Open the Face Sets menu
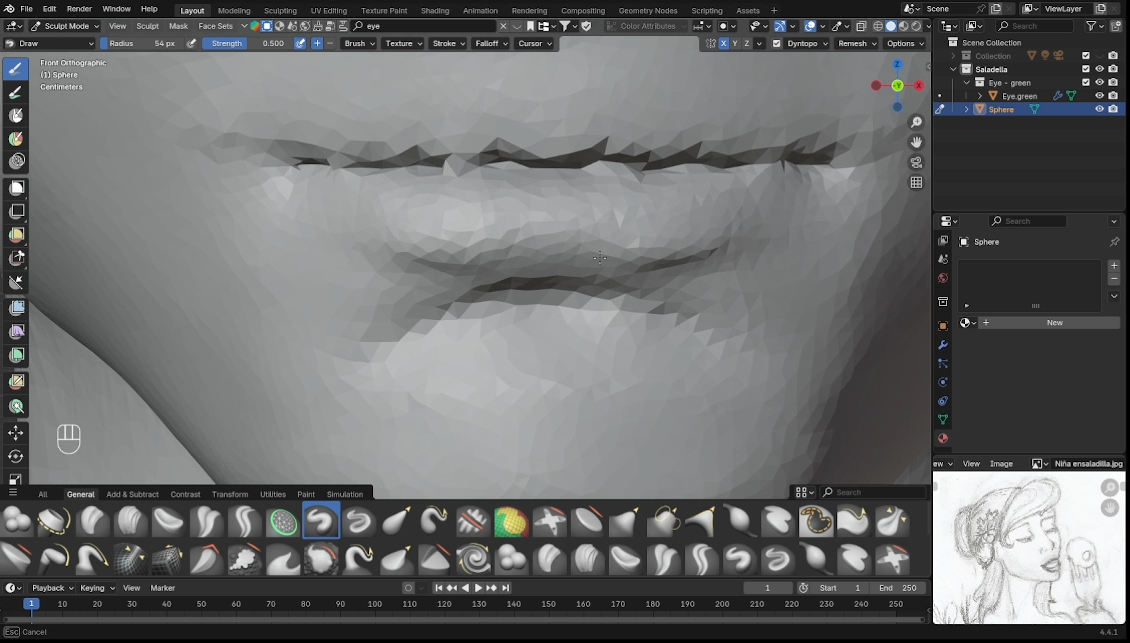 tap(215, 26)
